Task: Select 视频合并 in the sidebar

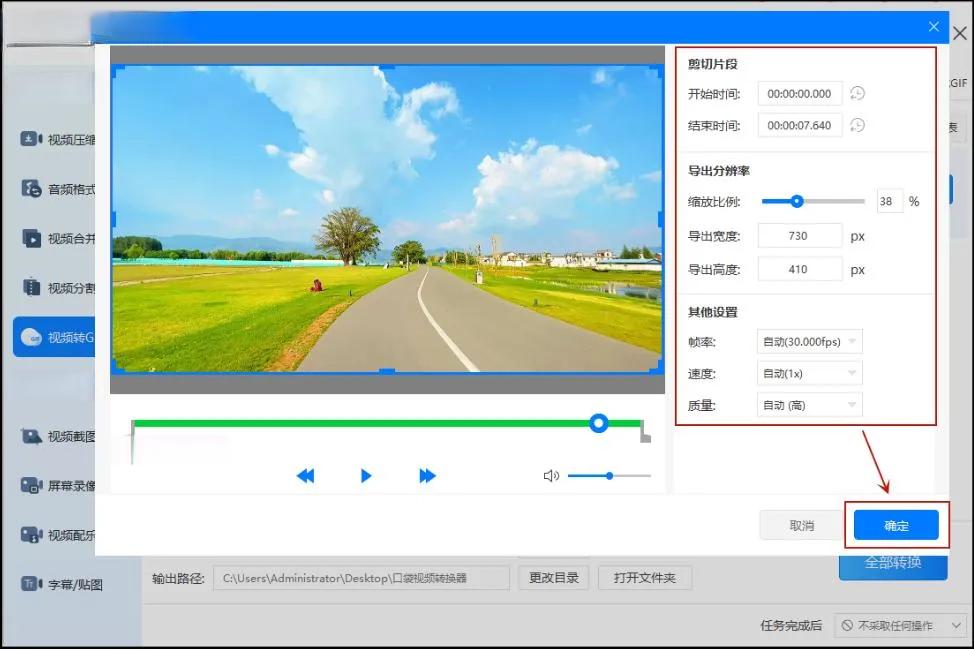Action: [57, 238]
